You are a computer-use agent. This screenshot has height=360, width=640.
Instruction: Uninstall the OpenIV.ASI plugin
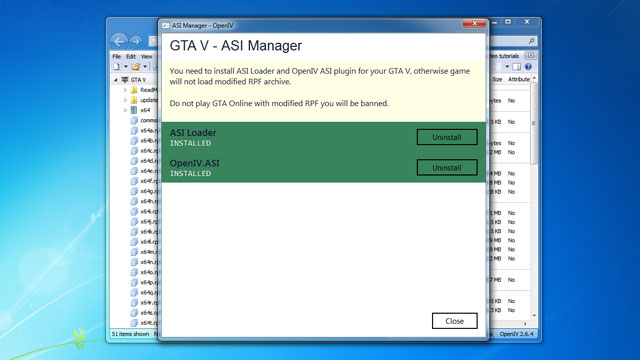click(x=447, y=167)
